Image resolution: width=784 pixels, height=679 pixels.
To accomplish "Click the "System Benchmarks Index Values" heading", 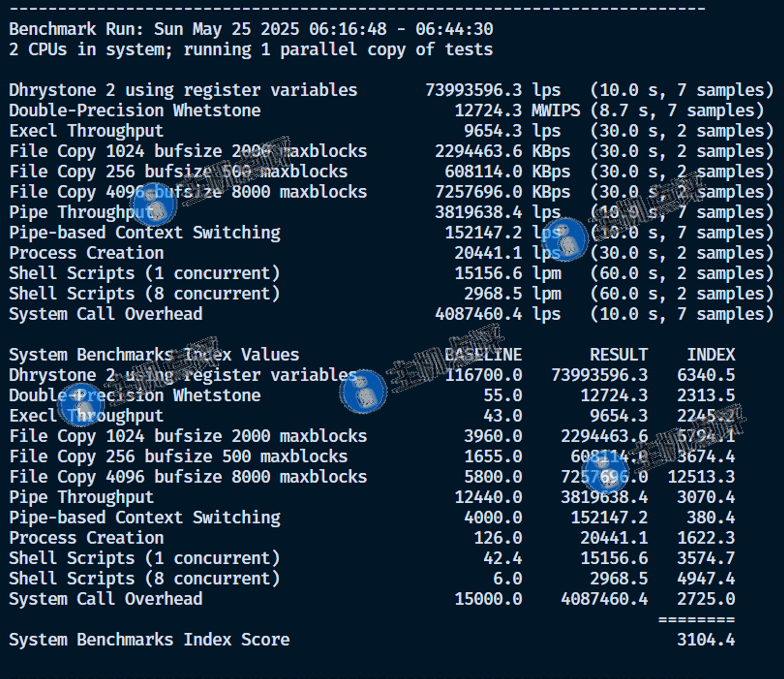I will [154, 355].
